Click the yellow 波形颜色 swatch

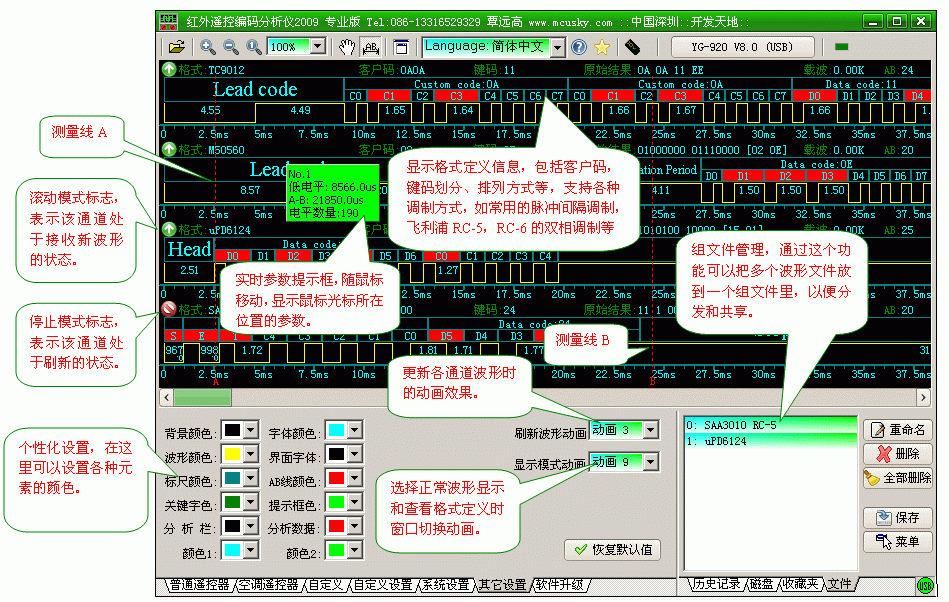tap(232, 456)
